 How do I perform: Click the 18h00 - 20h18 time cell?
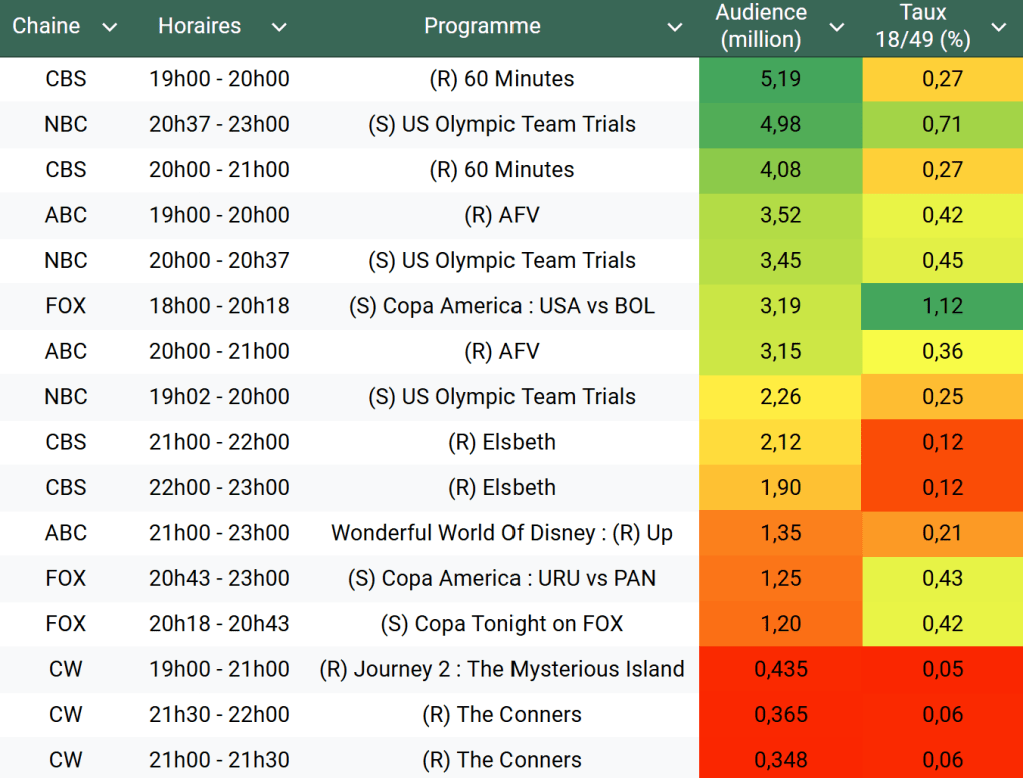tap(218, 306)
